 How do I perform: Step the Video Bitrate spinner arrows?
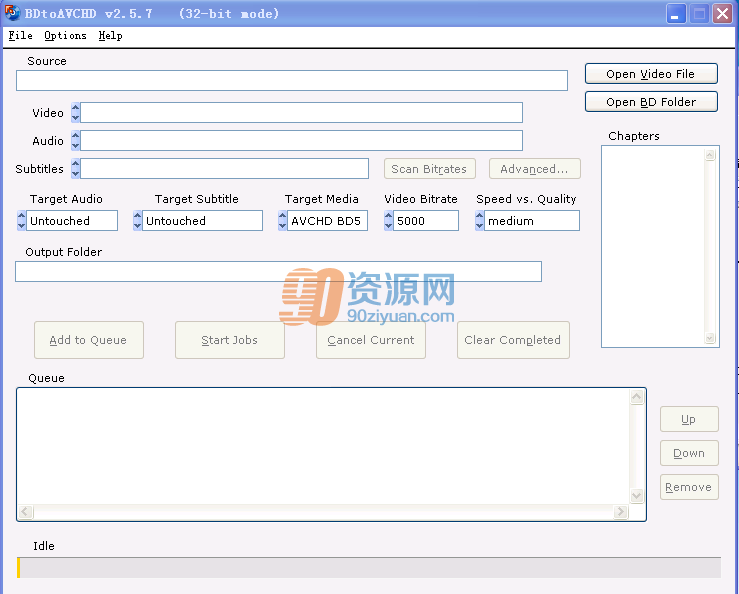click(x=388, y=221)
